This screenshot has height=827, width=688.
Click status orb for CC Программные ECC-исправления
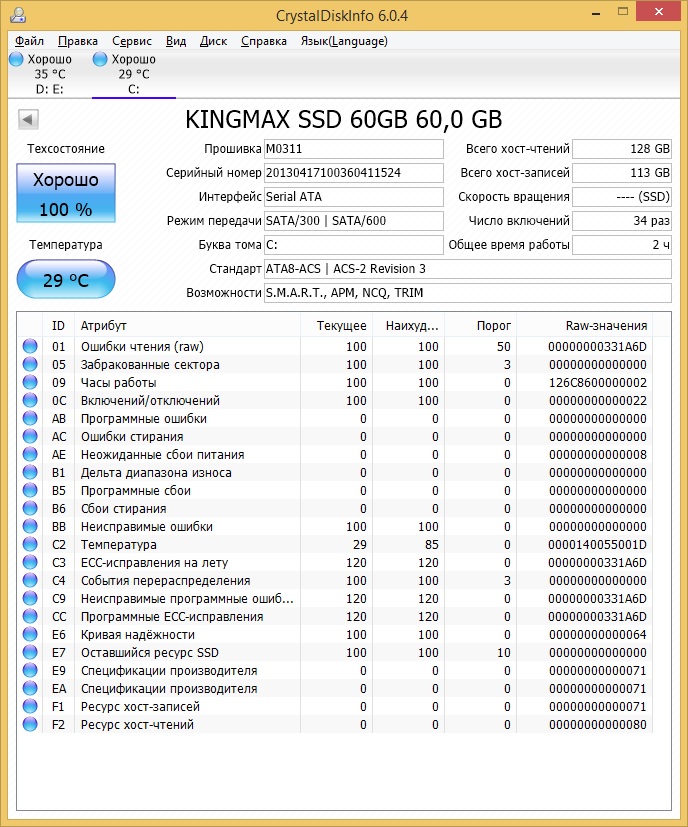[x=30, y=616]
